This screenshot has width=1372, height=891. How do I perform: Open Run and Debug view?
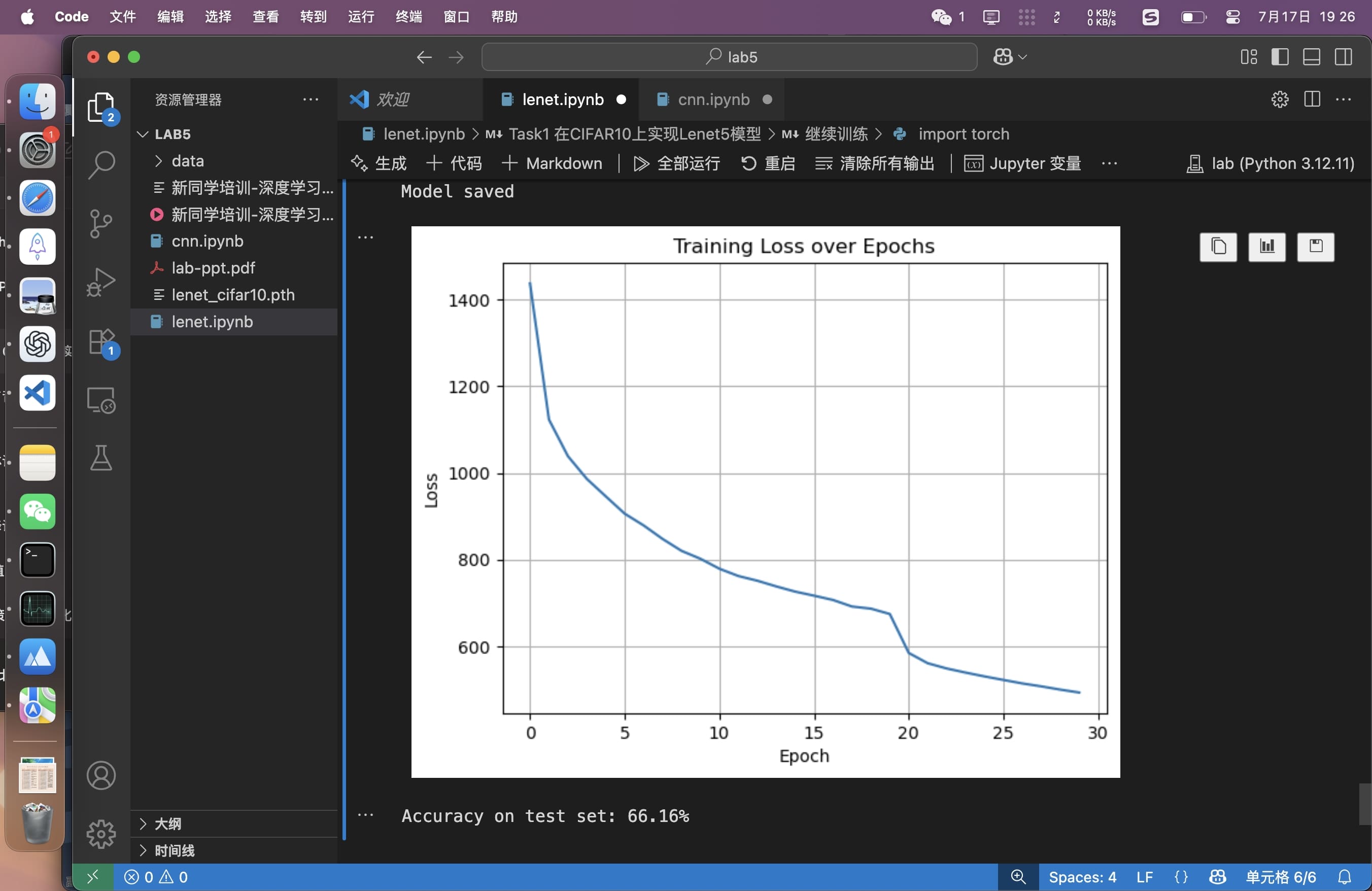point(101,283)
